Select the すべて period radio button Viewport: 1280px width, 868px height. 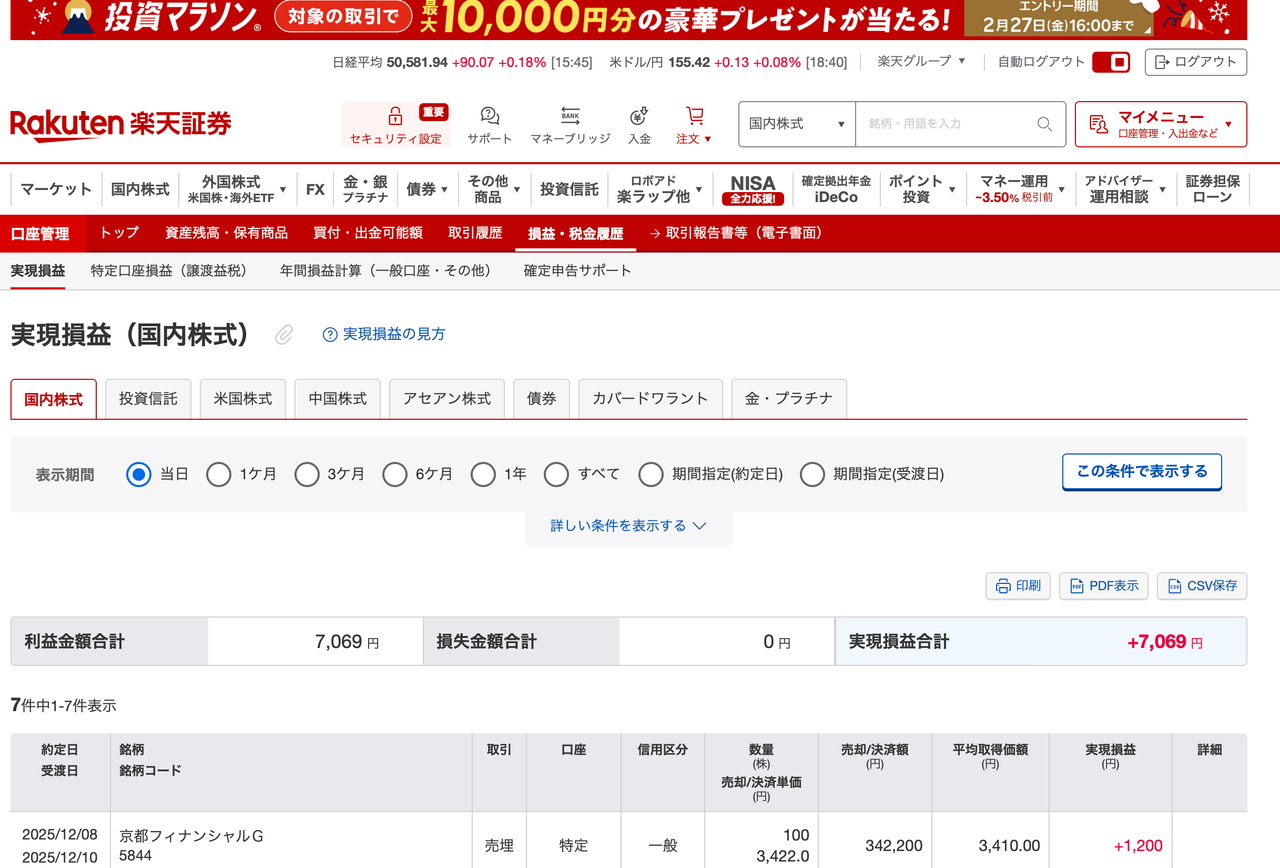tap(556, 474)
